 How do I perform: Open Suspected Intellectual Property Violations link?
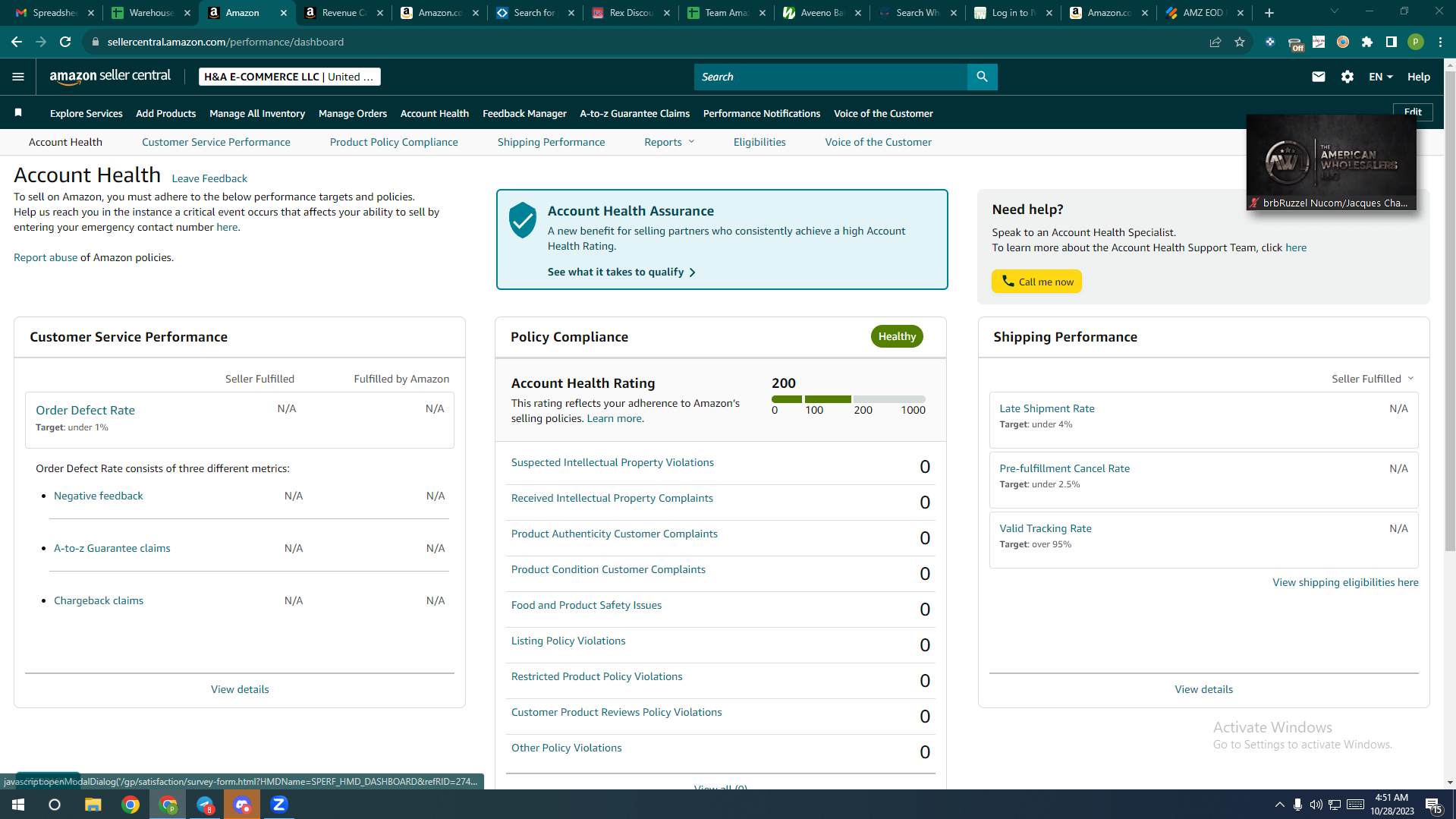(x=612, y=462)
